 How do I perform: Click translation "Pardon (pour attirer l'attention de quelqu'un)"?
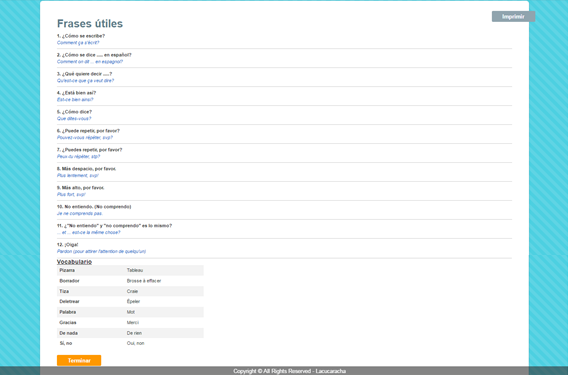pyautogui.click(x=101, y=251)
